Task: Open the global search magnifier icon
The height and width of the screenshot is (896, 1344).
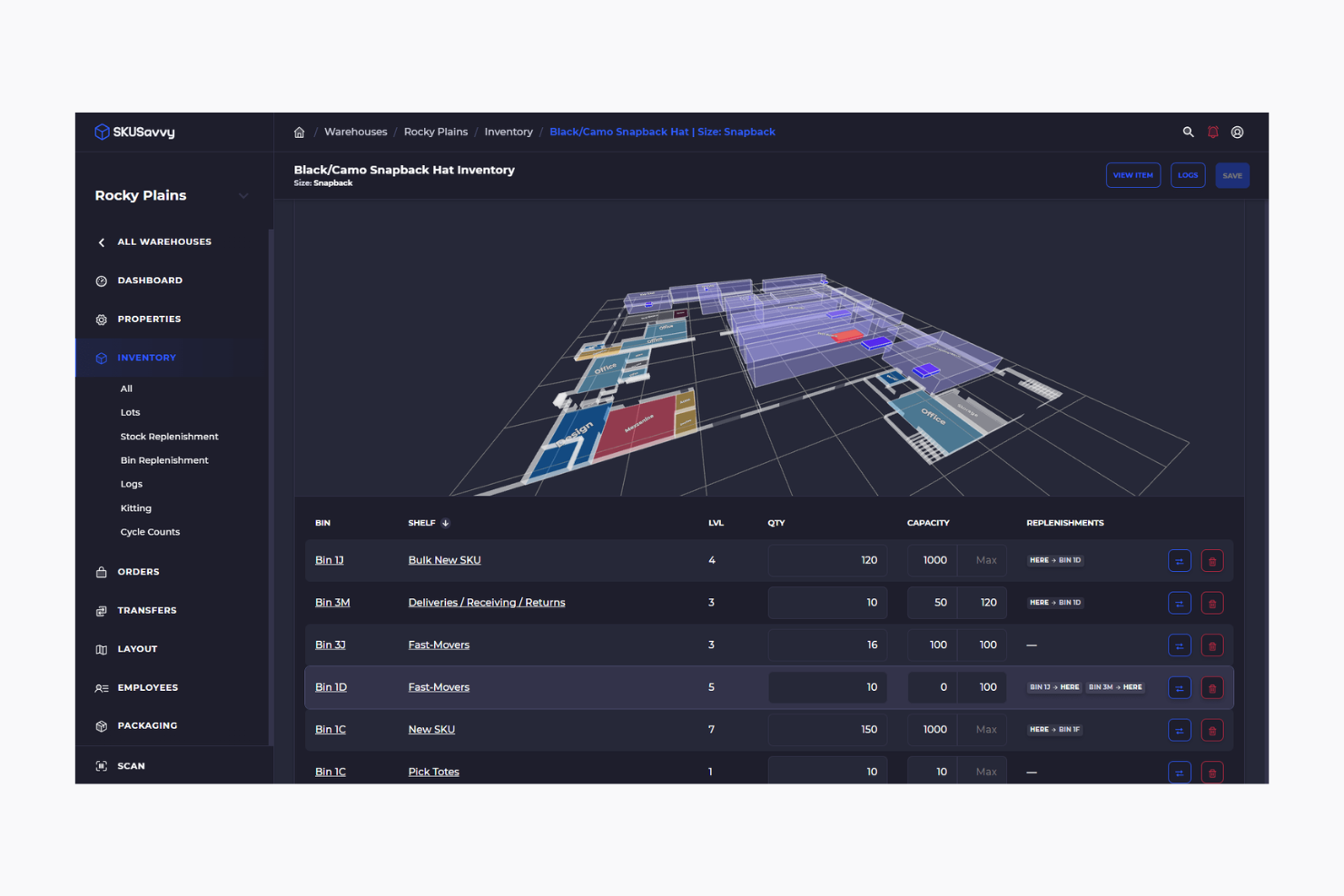Action: [1189, 132]
